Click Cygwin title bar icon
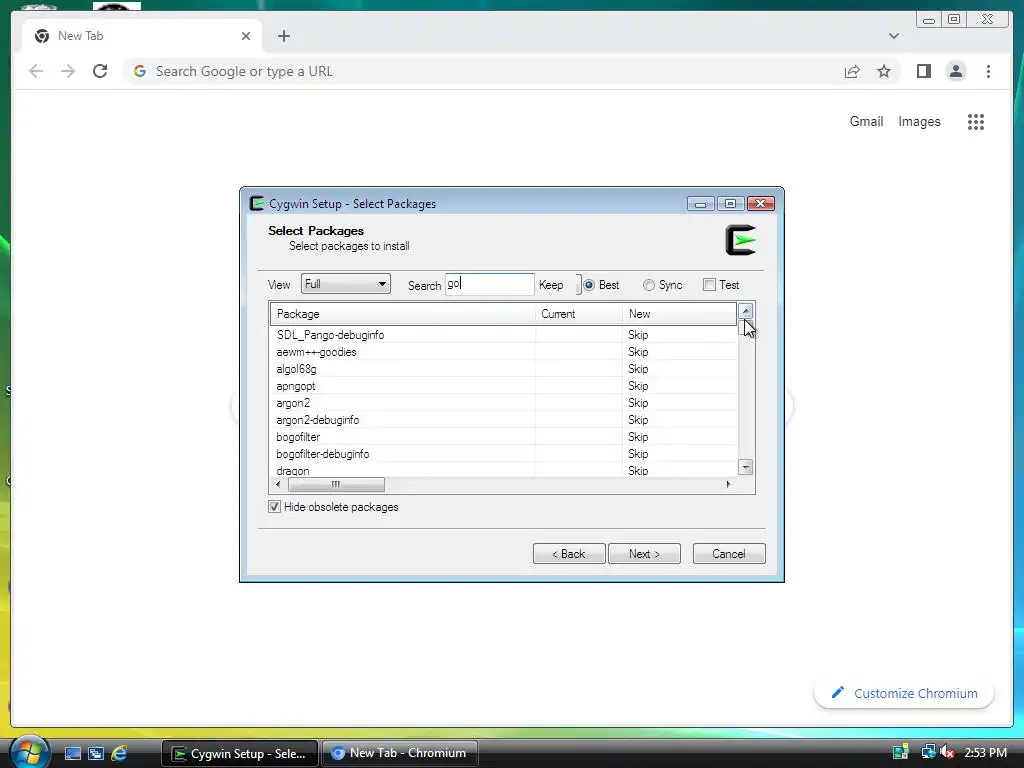 point(257,203)
